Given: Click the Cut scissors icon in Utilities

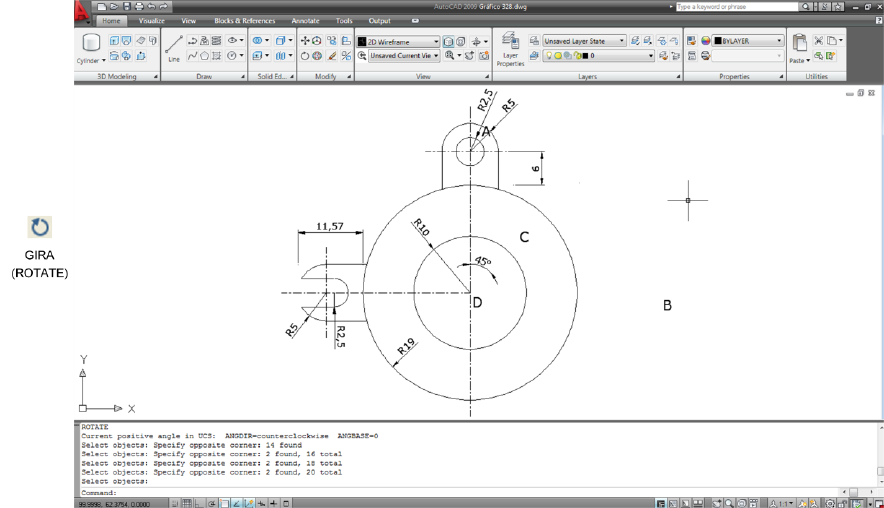Looking at the screenshot, I should (818, 41).
